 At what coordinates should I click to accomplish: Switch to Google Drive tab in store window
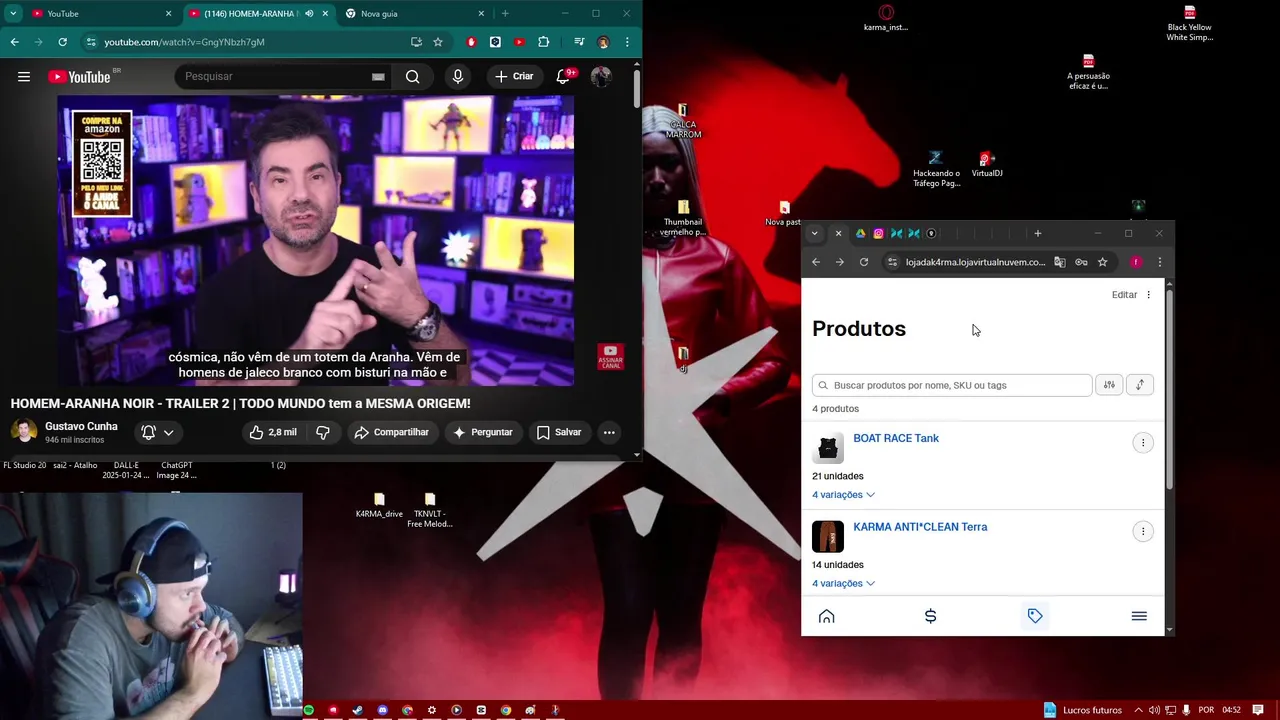click(x=860, y=234)
